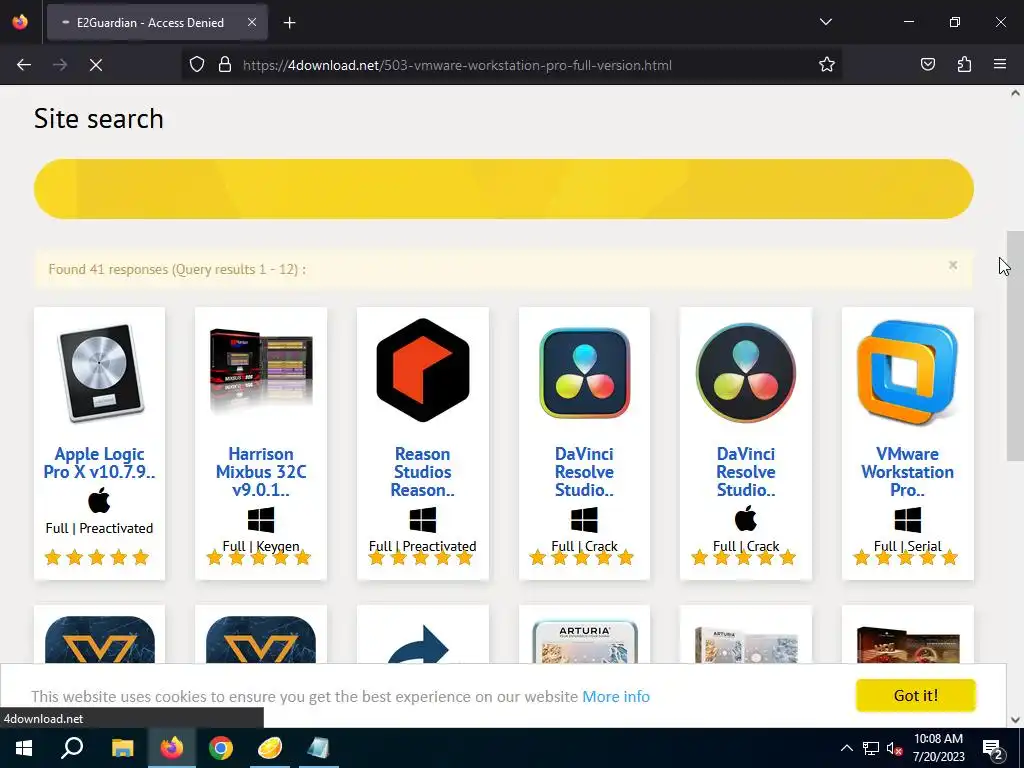Click the Windows logo under Harrison Mixbus
1024x768 pixels.
pyautogui.click(x=261, y=520)
